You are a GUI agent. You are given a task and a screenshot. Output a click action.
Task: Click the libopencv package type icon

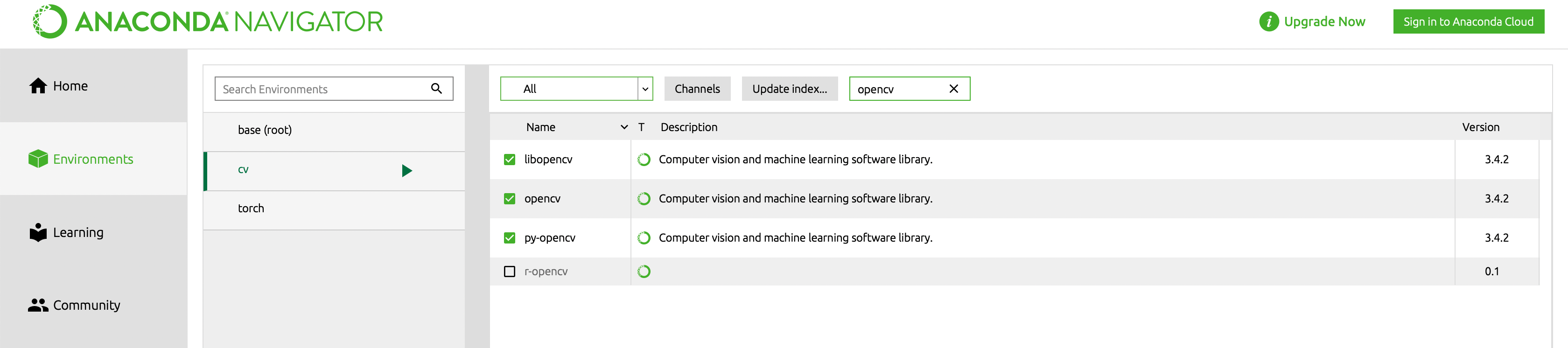click(644, 160)
